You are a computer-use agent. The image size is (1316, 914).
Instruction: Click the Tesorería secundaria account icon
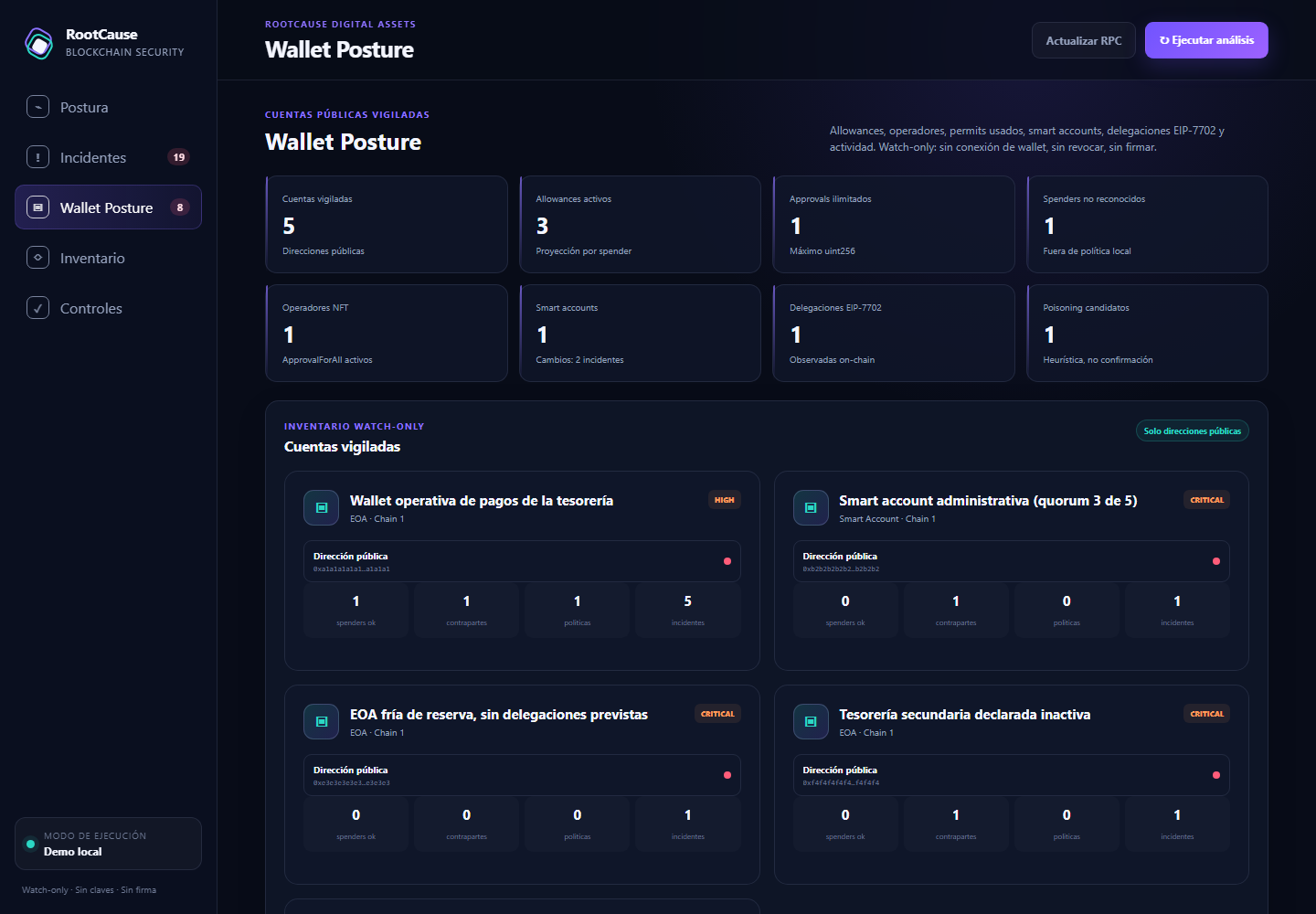(811, 722)
